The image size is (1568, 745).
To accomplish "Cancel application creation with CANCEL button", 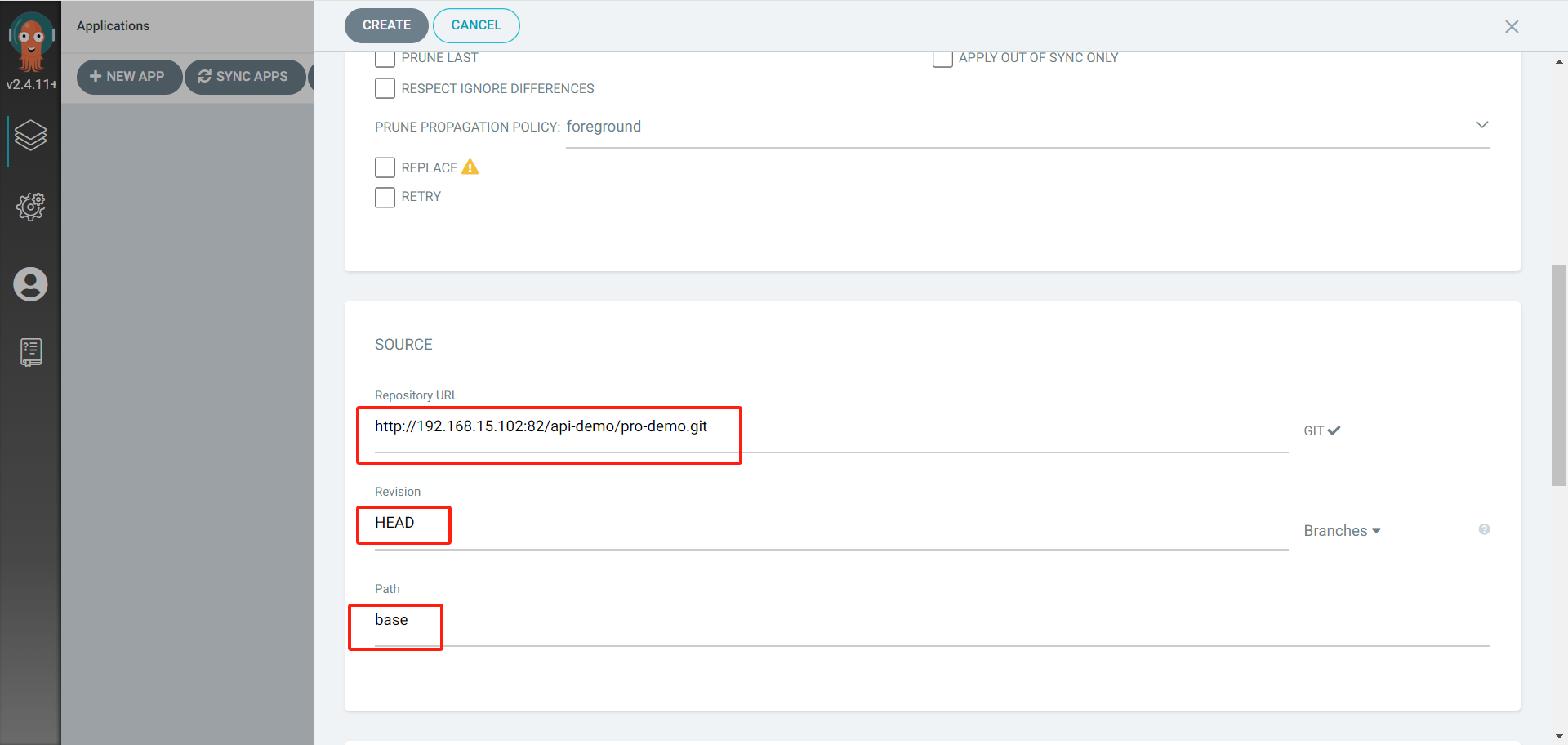I will (x=476, y=25).
